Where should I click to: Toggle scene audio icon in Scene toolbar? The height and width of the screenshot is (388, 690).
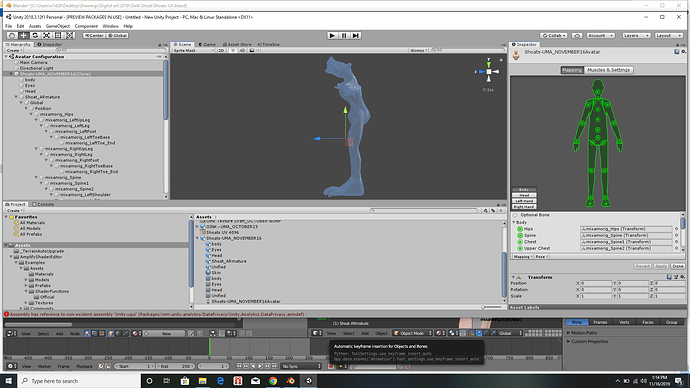242,50
